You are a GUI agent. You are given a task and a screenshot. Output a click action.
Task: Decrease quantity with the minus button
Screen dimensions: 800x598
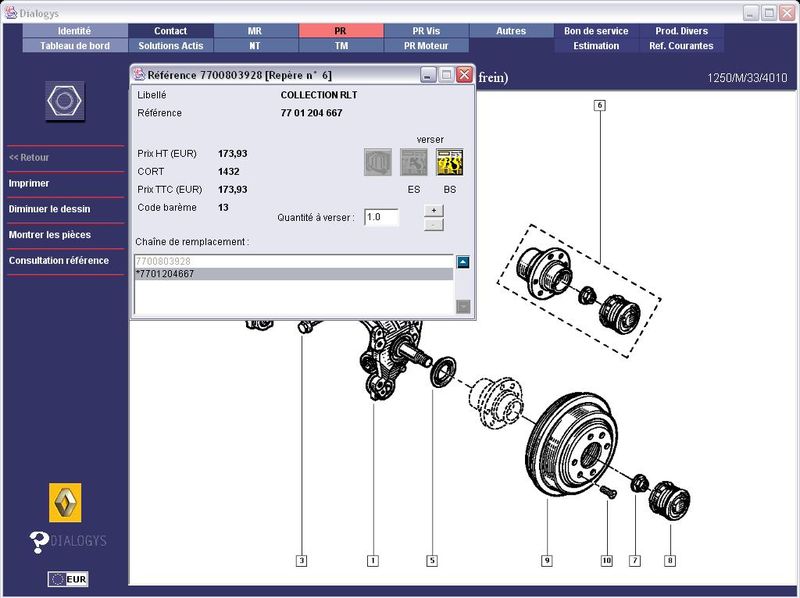coord(434,225)
